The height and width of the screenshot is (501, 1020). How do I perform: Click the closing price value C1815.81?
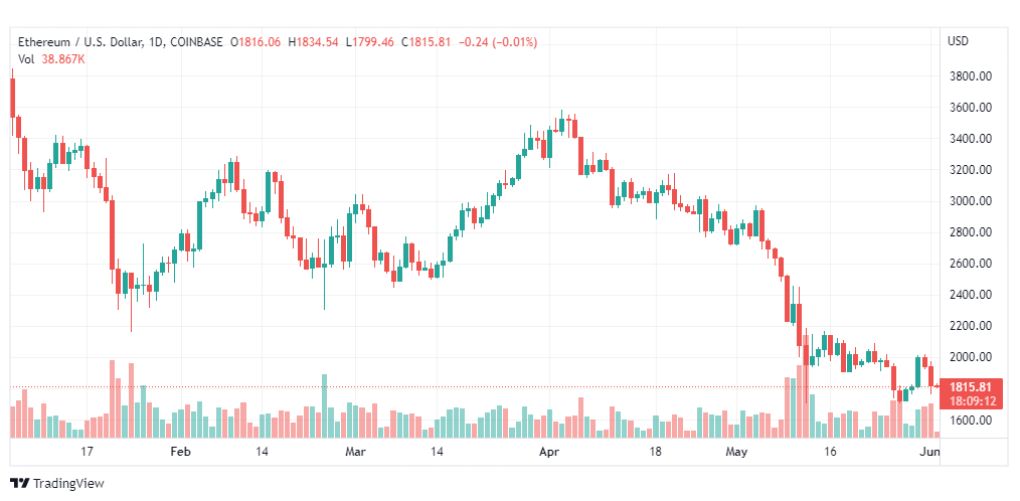tap(426, 42)
